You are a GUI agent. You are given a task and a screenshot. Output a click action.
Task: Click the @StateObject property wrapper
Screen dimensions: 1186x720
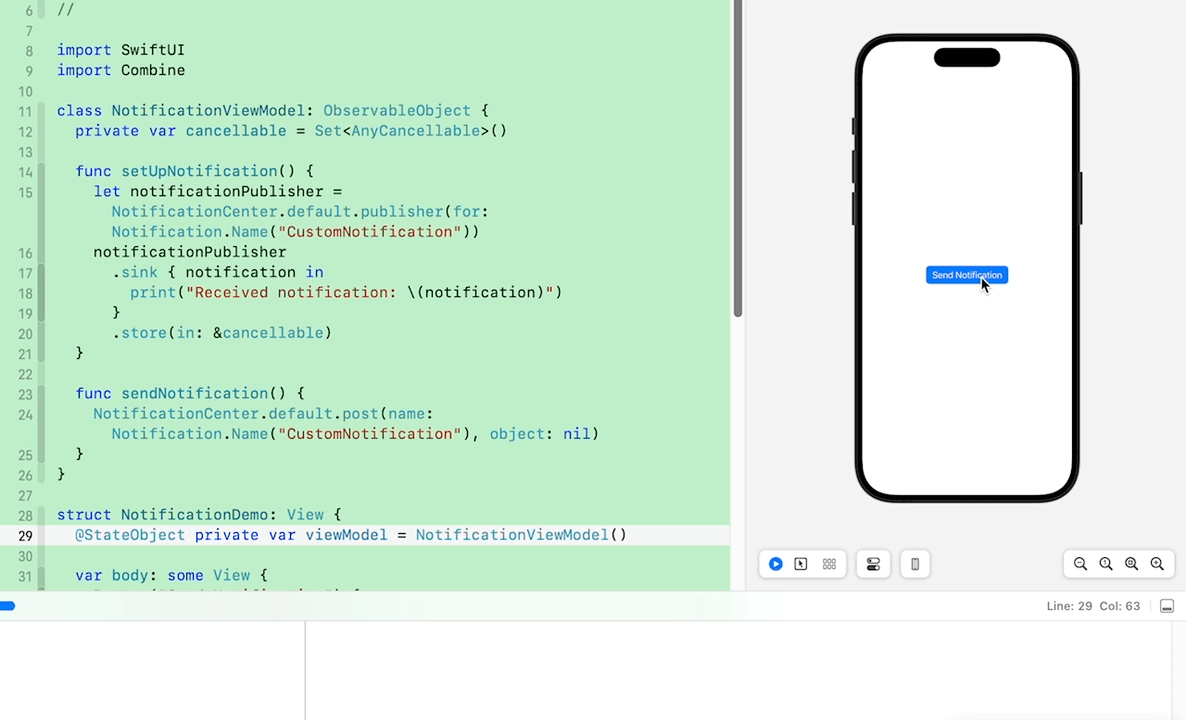point(130,535)
